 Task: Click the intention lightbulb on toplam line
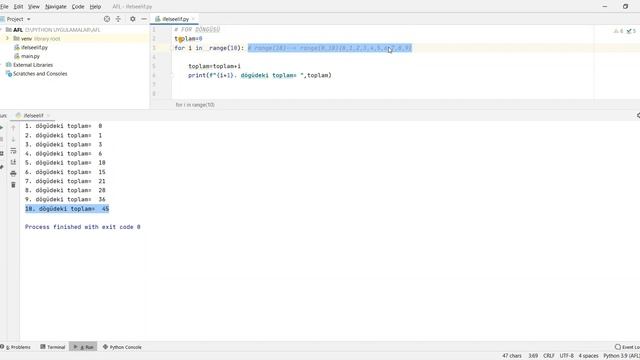pos(180,40)
